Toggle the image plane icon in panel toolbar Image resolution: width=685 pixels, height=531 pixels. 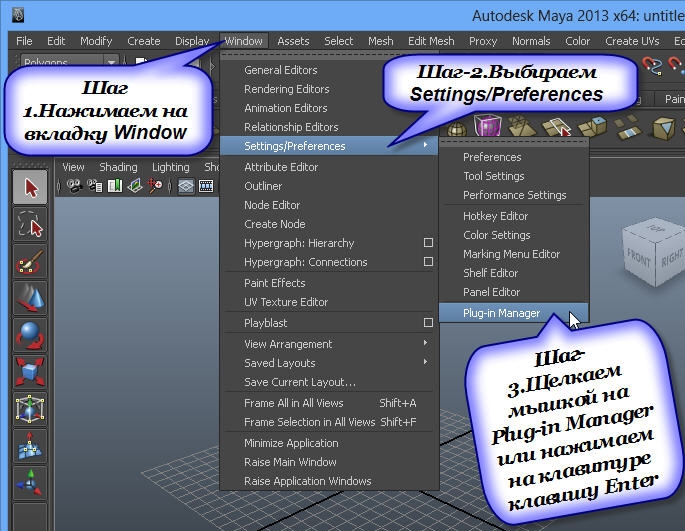(x=135, y=186)
